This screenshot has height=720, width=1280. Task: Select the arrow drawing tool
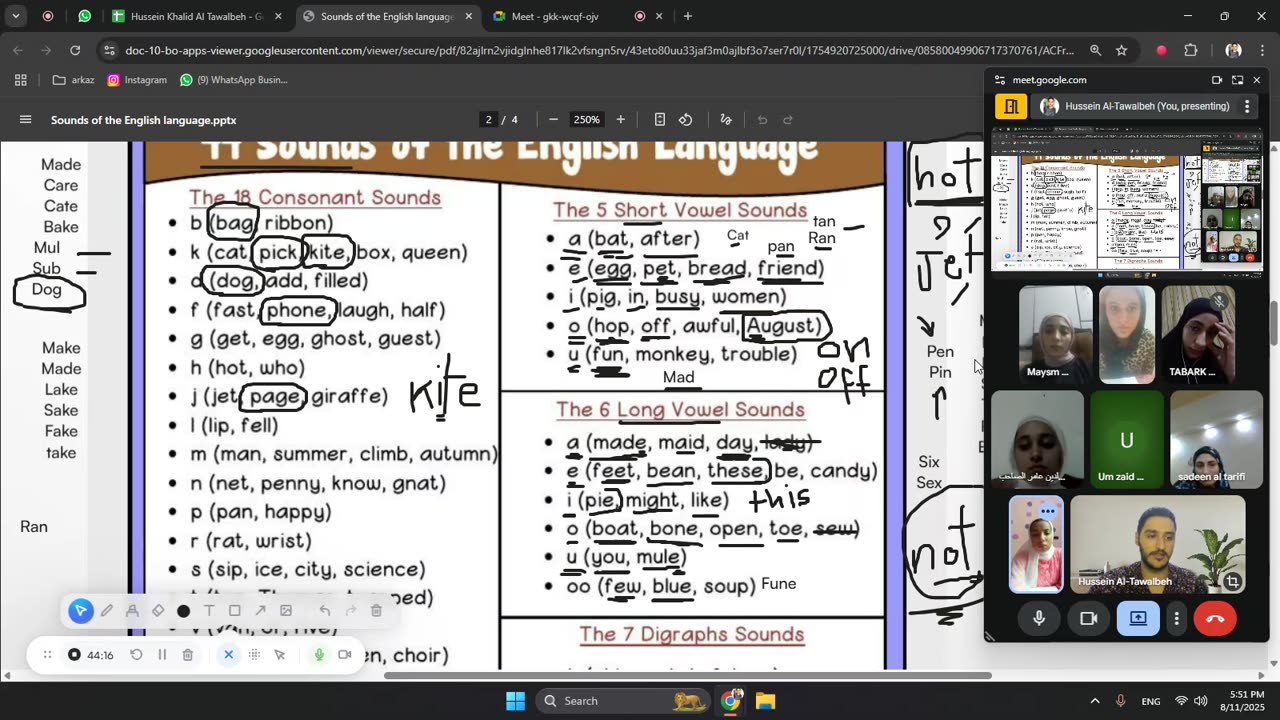point(260,611)
